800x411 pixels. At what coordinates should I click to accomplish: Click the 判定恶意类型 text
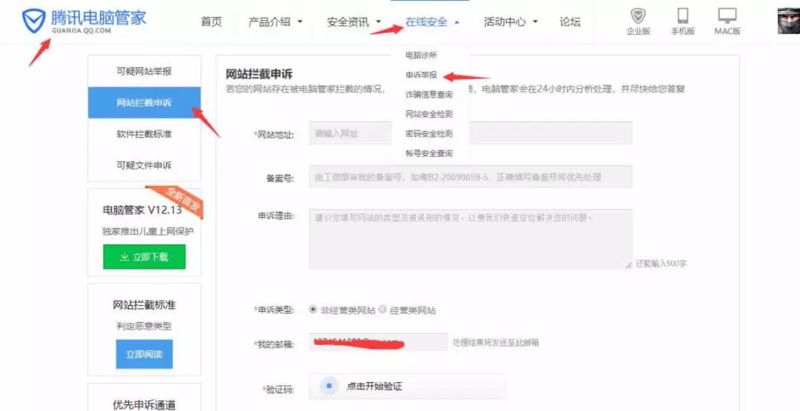[144, 326]
